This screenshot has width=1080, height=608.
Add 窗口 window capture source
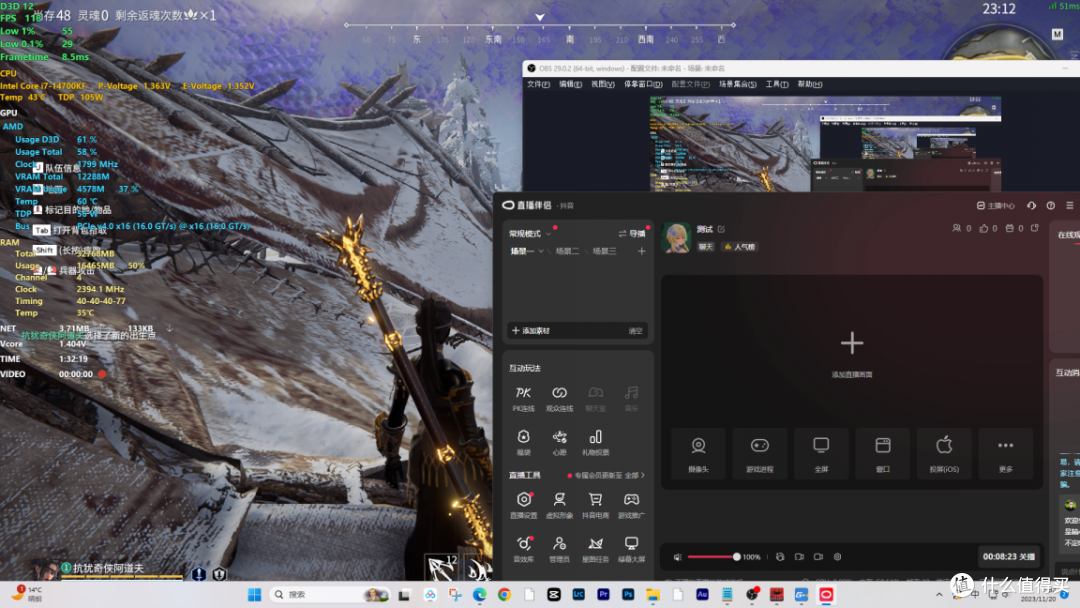[x=883, y=452]
